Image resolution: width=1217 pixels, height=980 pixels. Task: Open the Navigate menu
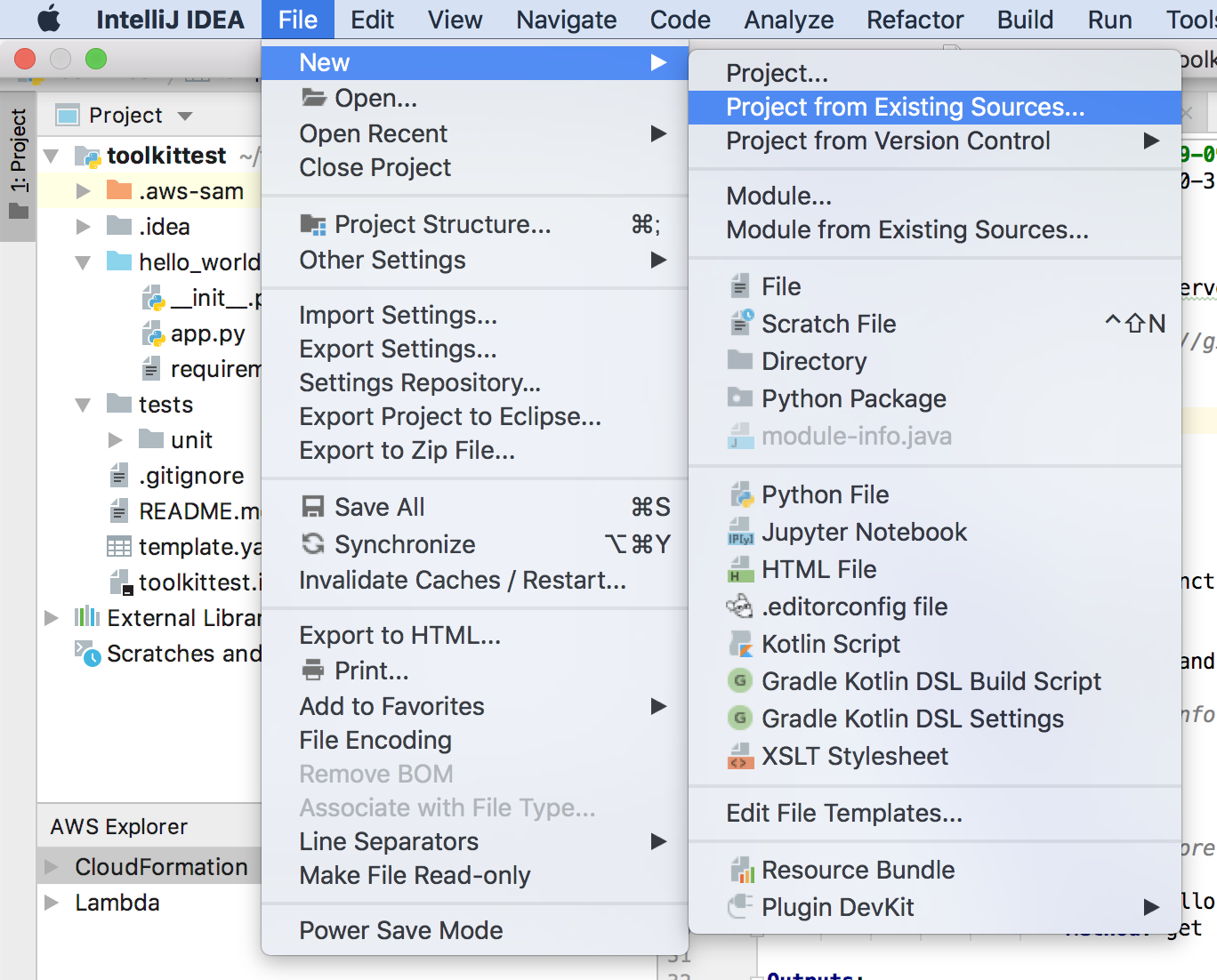[567, 20]
